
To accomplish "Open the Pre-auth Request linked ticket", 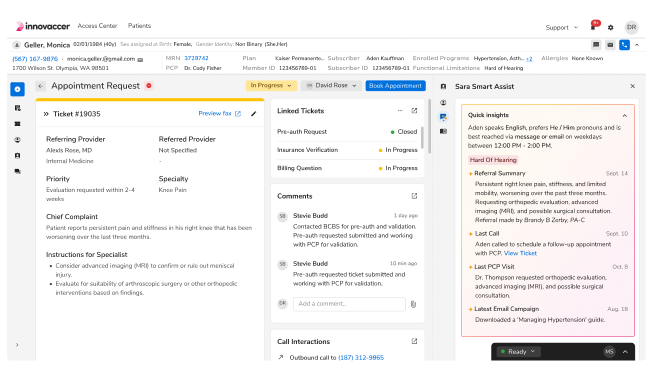I will (347, 132).
